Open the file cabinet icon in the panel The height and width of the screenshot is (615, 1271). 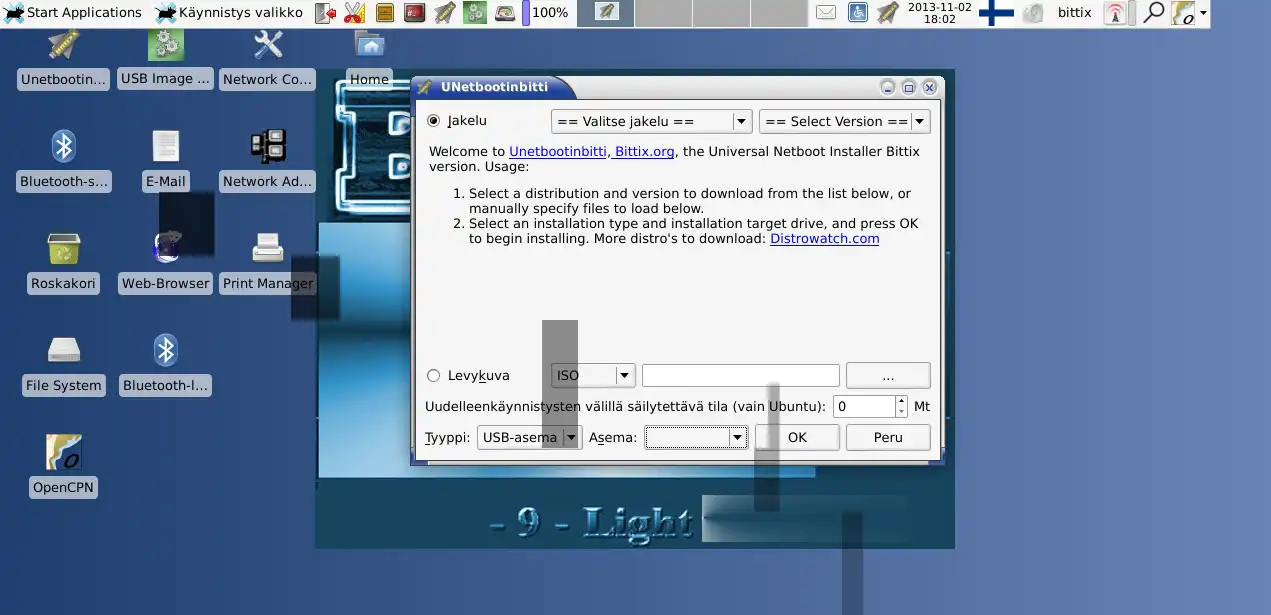(384, 13)
